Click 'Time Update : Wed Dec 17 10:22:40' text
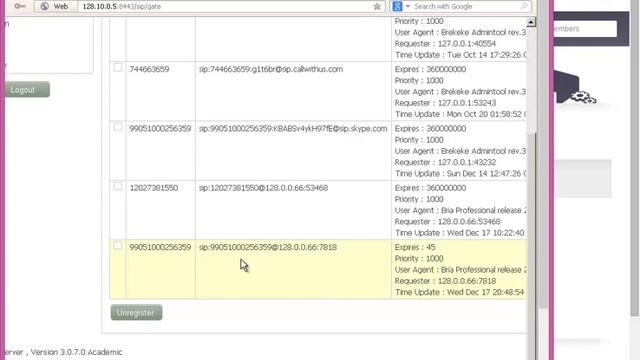Viewport: 640px width, 360px height. click(460, 233)
